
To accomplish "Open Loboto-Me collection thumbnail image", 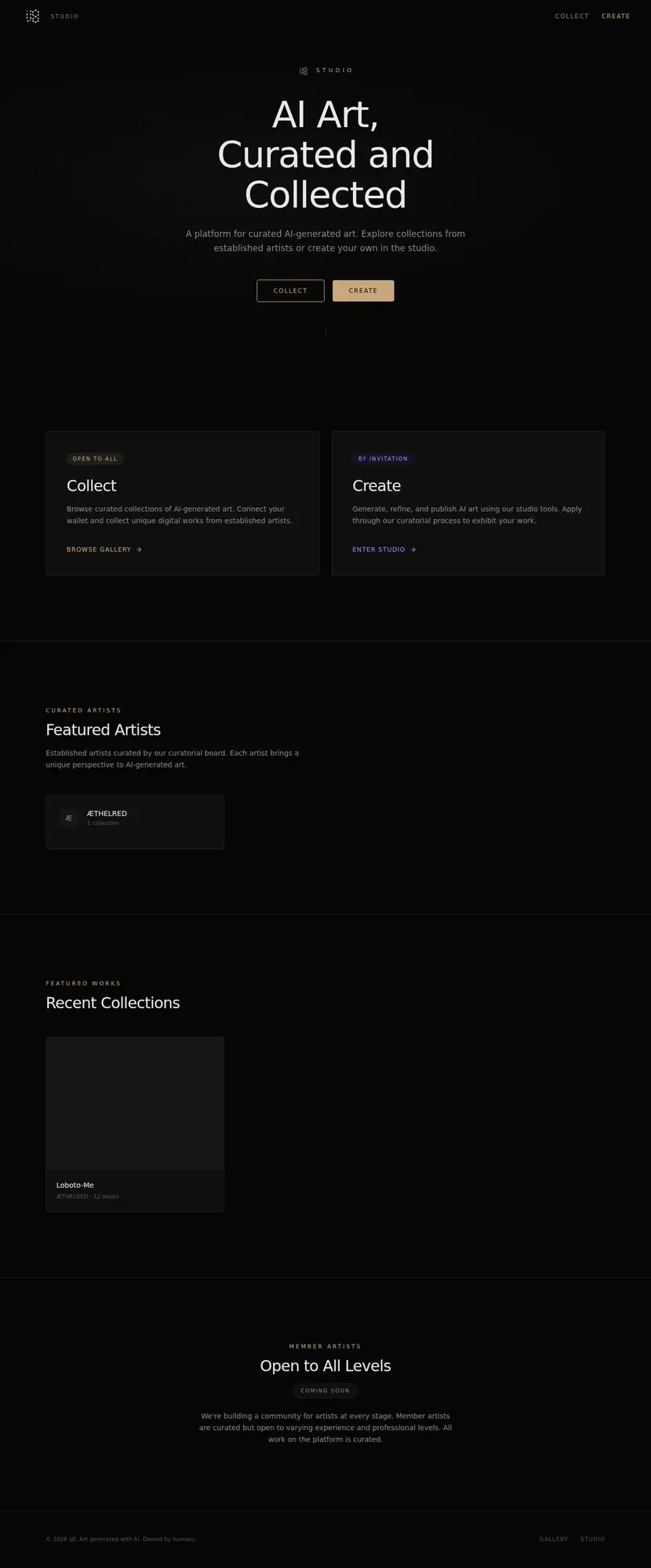I will [135, 1104].
